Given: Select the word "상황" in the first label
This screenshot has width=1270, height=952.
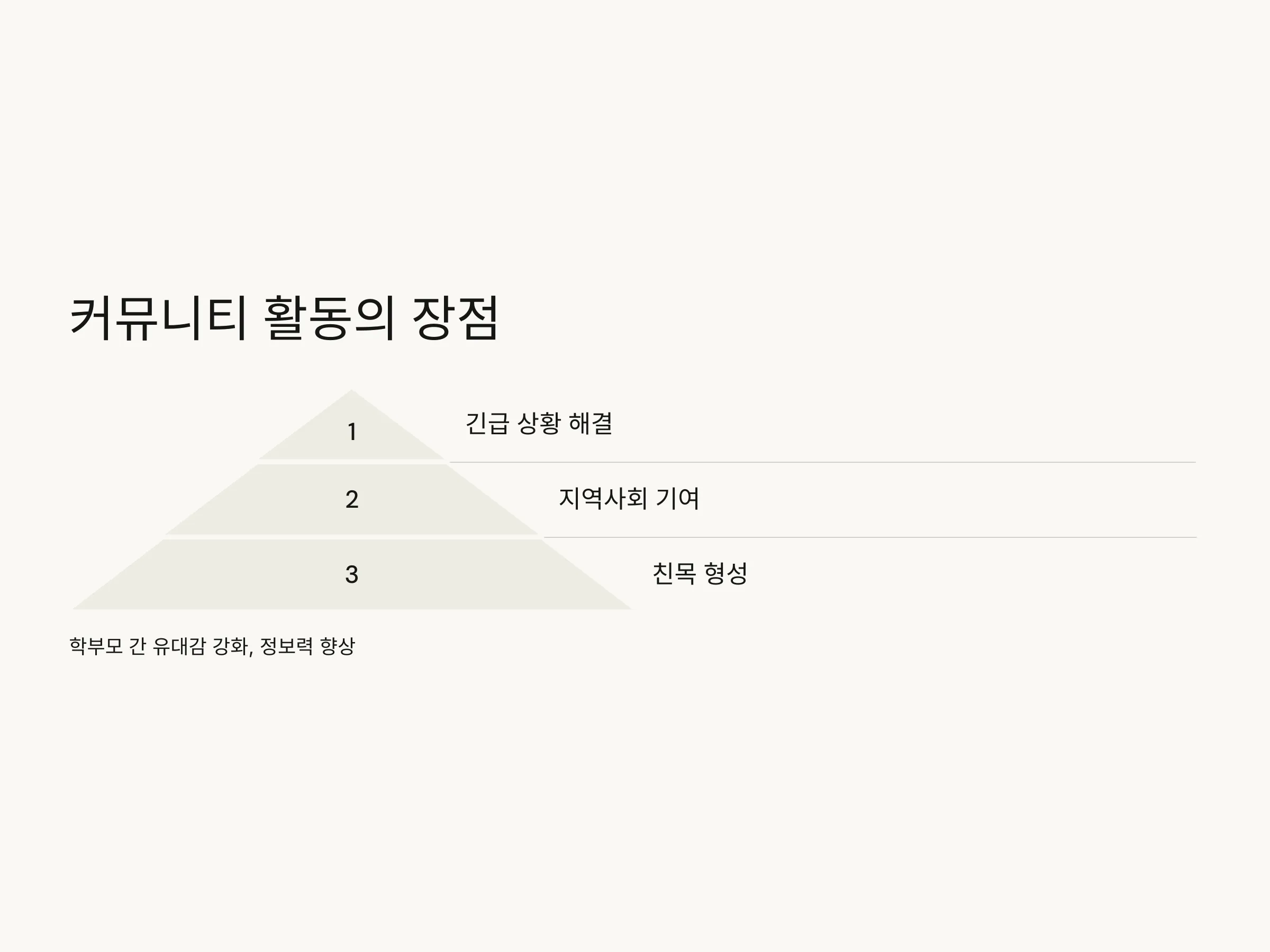Looking at the screenshot, I should pos(539,424).
